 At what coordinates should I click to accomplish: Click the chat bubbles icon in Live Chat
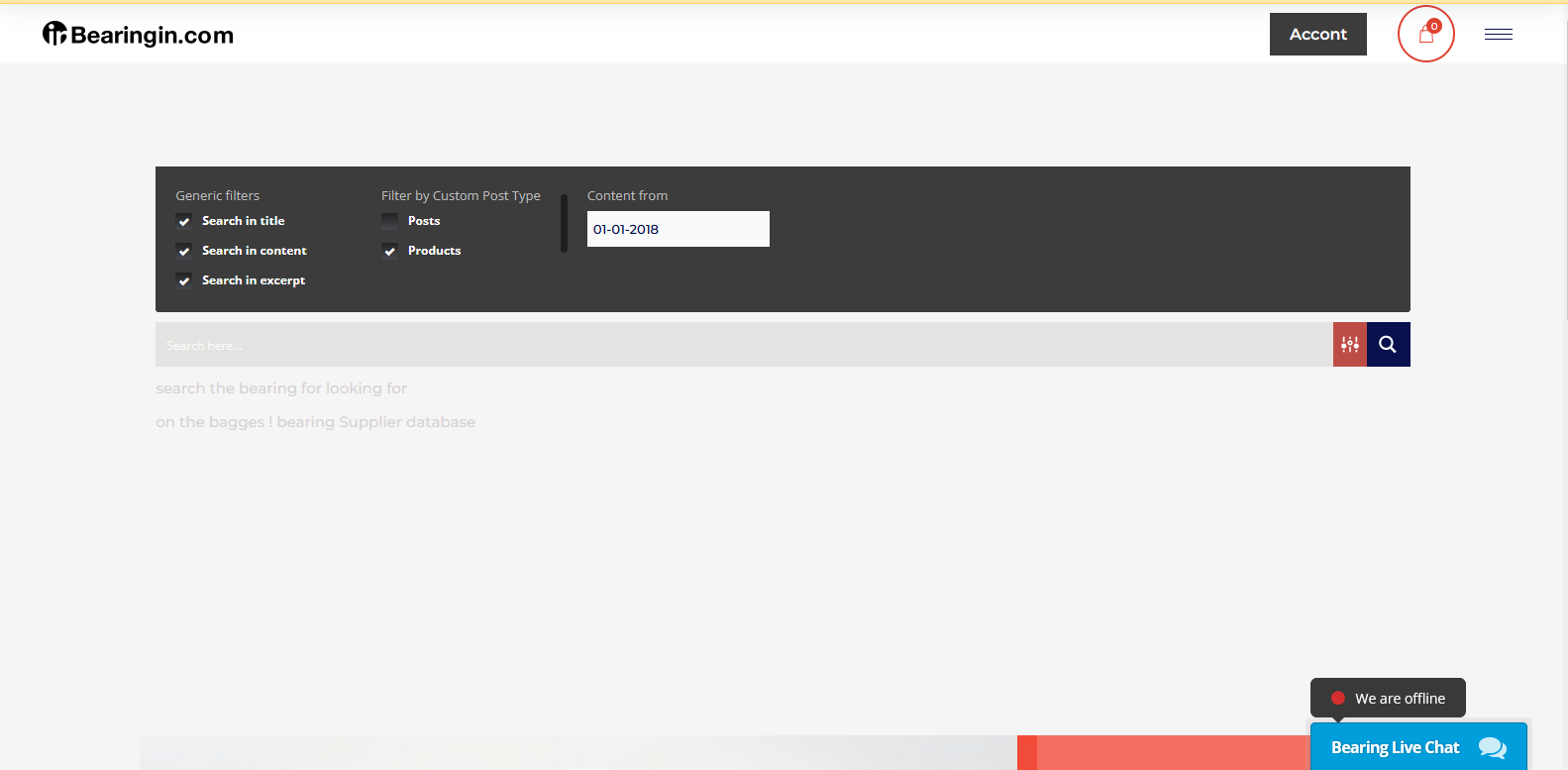click(1492, 748)
